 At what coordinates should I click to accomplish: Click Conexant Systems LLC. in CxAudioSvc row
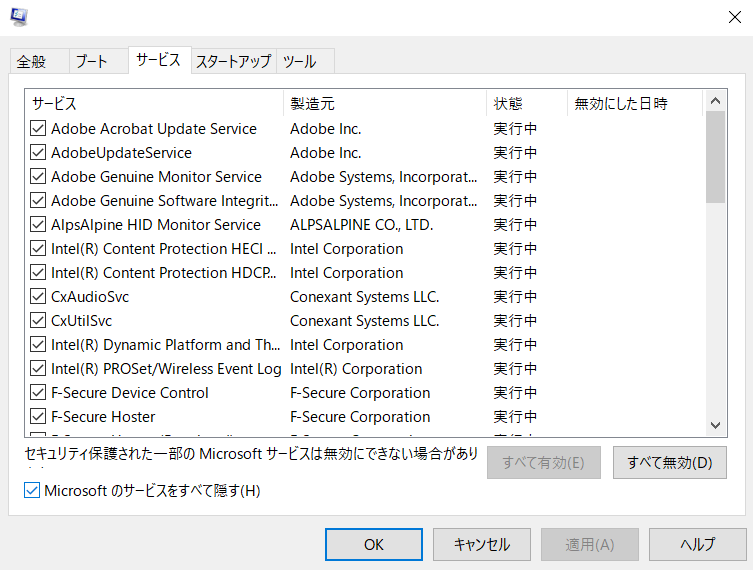click(364, 297)
